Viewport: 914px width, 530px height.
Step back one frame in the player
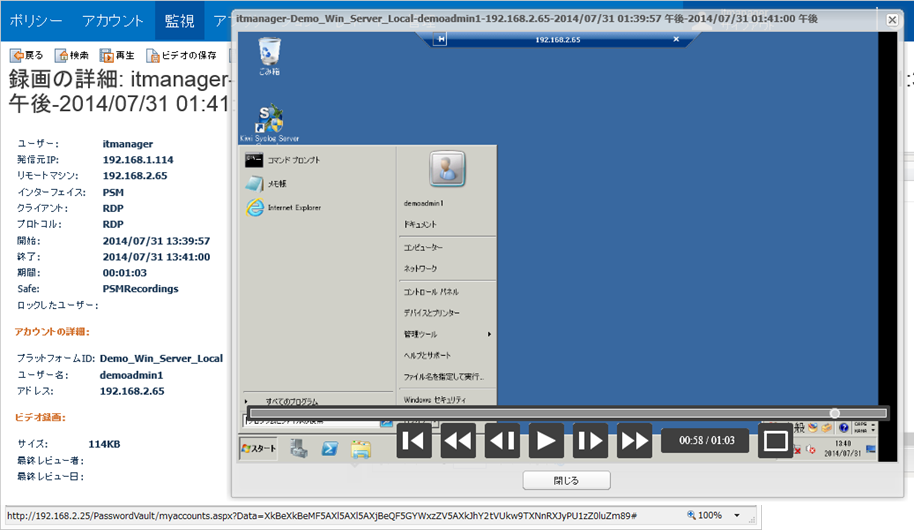(x=502, y=440)
